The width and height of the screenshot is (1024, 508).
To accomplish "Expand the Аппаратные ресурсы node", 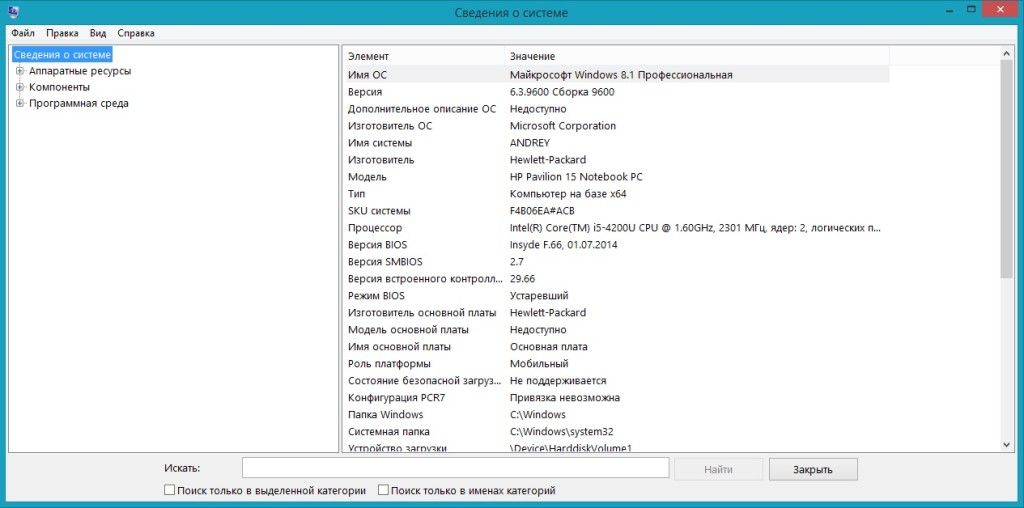I will (20, 71).
